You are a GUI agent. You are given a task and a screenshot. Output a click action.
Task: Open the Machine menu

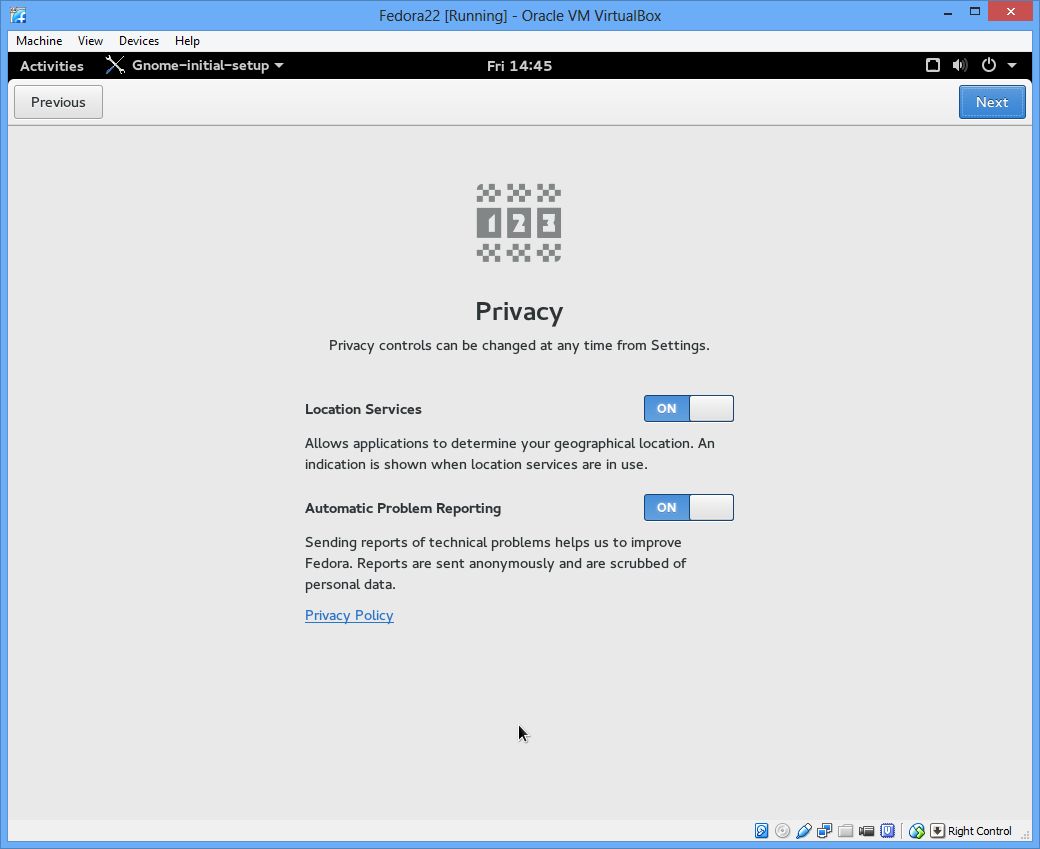tap(39, 40)
